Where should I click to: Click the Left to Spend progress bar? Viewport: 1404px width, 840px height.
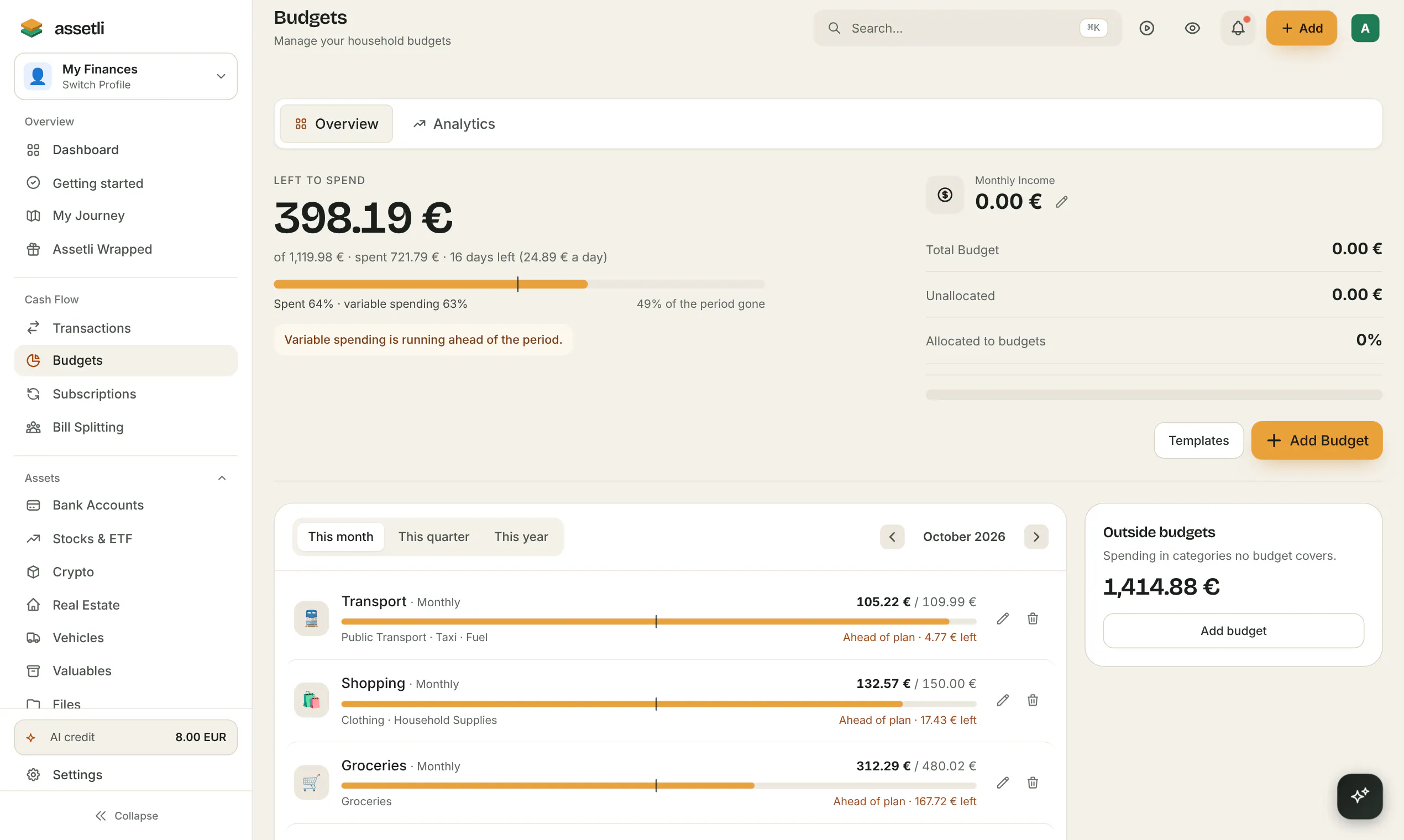519,284
